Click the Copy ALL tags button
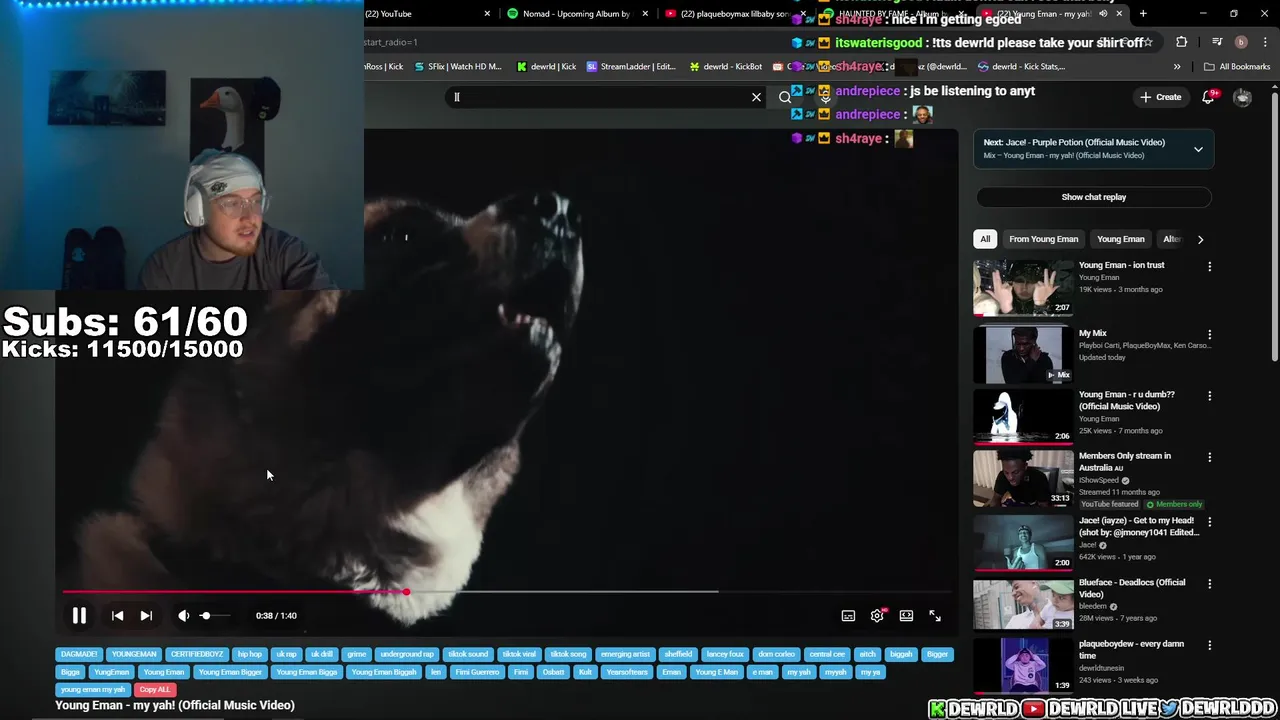Image resolution: width=1280 pixels, height=720 pixels. pyautogui.click(x=155, y=690)
